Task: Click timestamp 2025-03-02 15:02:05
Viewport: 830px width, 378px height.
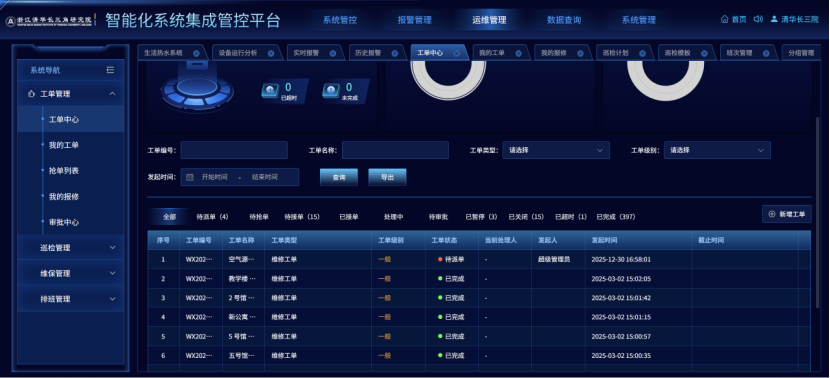Action: tap(621, 278)
